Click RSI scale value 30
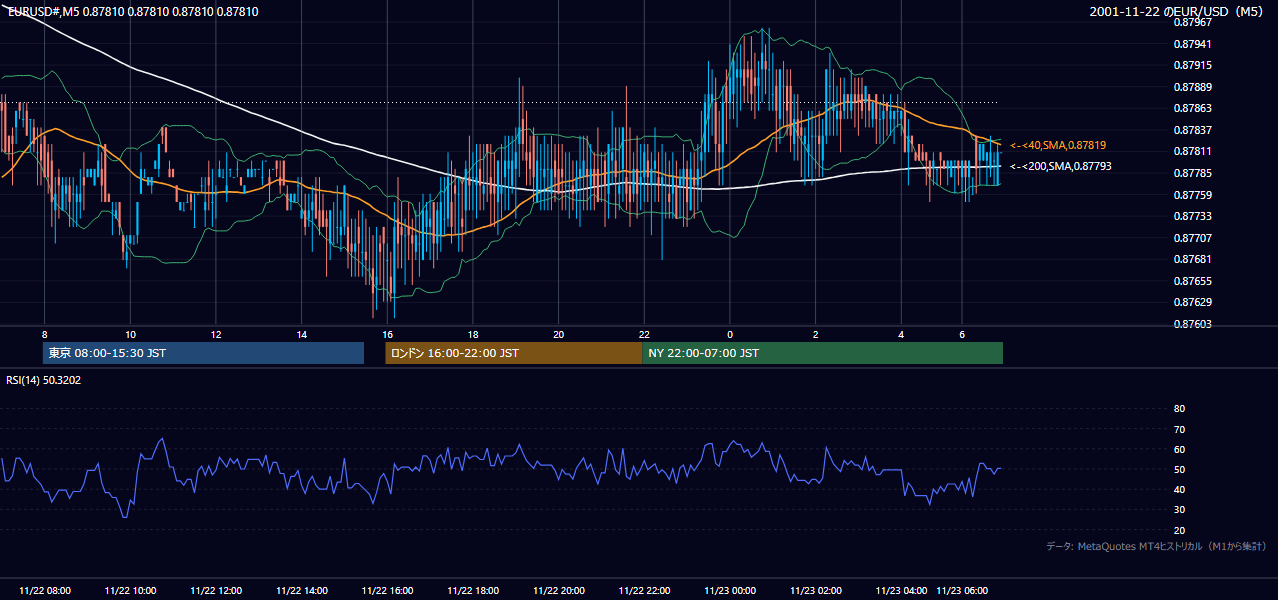Image resolution: width=1278 pixels, height=600 pixels. 1179,510
